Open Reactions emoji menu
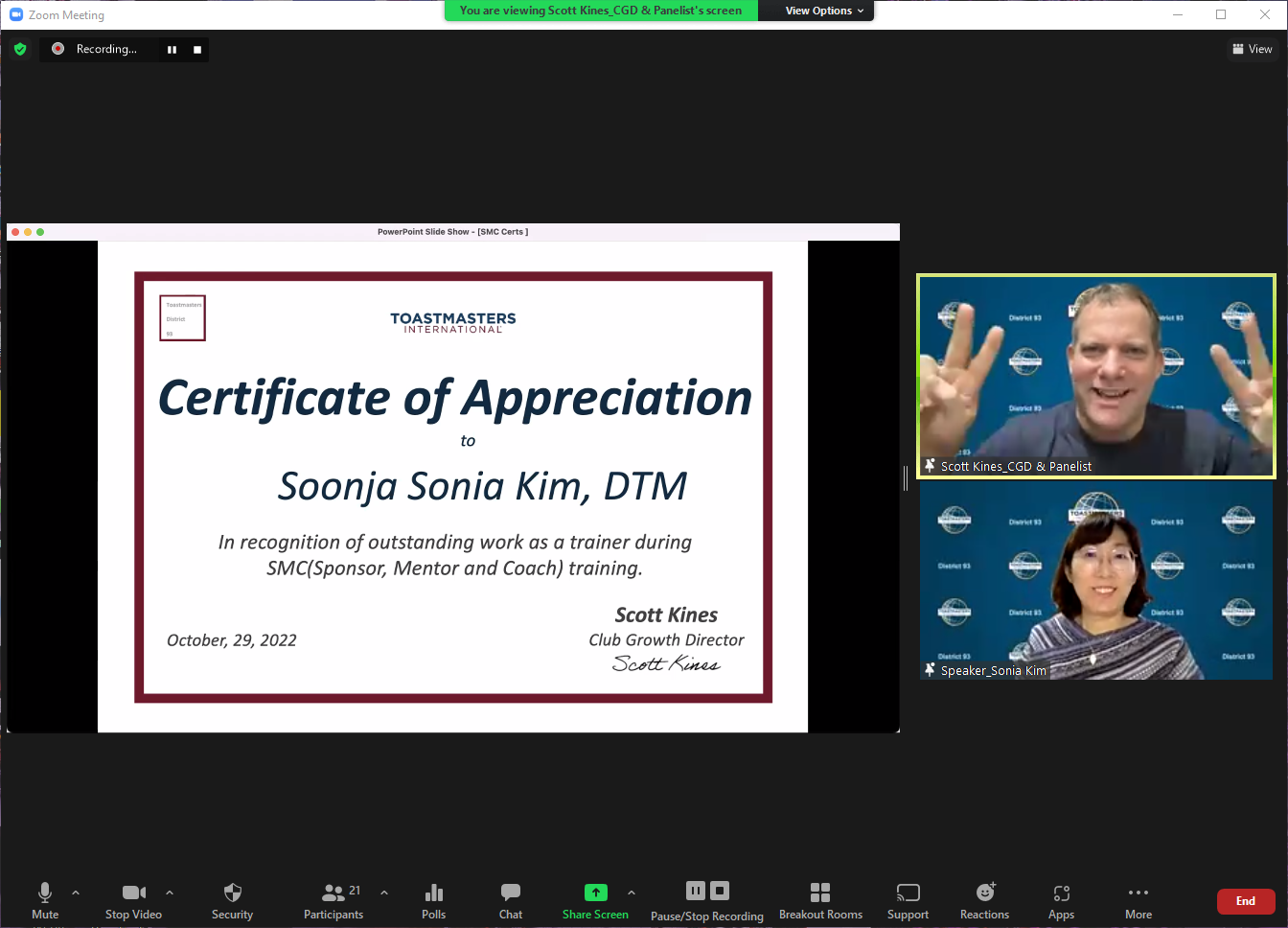The width and height of the screenshot is (1288, 928). click(984, 901)
